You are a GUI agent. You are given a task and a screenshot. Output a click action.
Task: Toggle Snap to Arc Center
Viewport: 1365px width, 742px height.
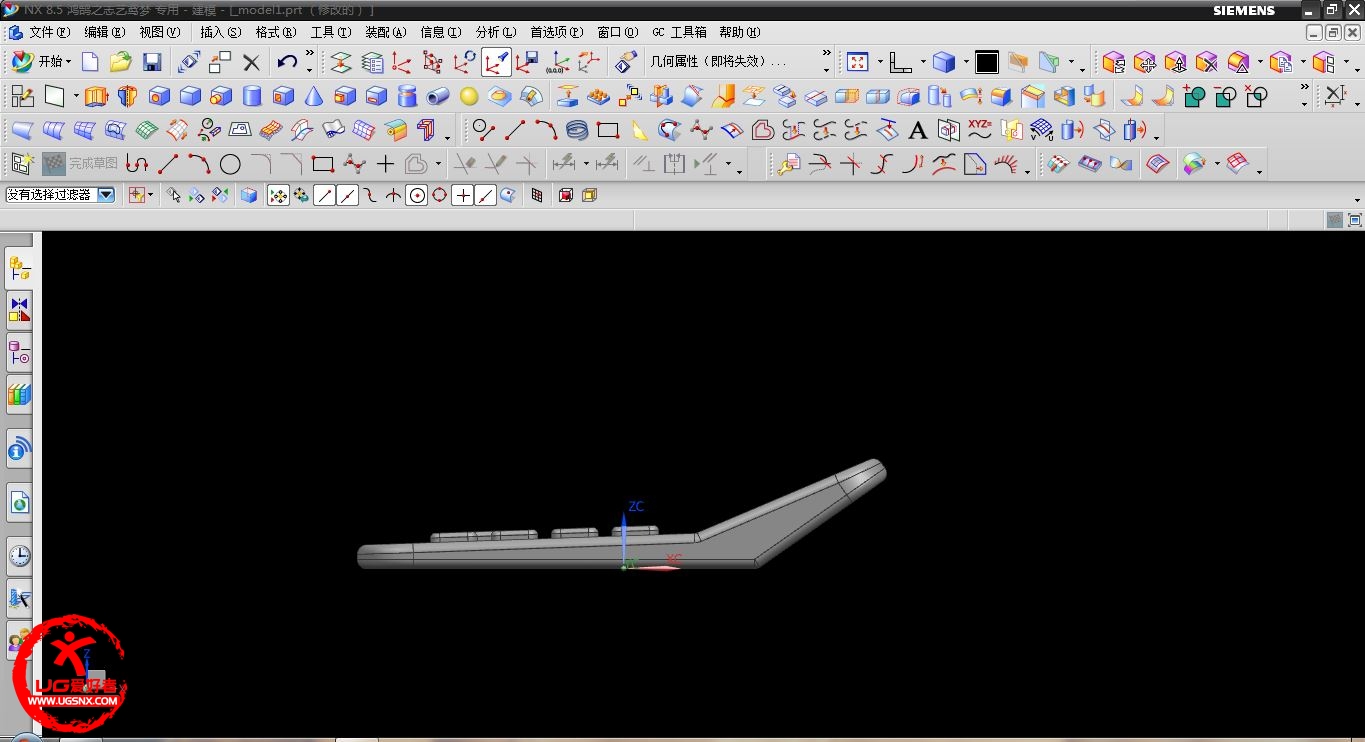tap(416, 195)
